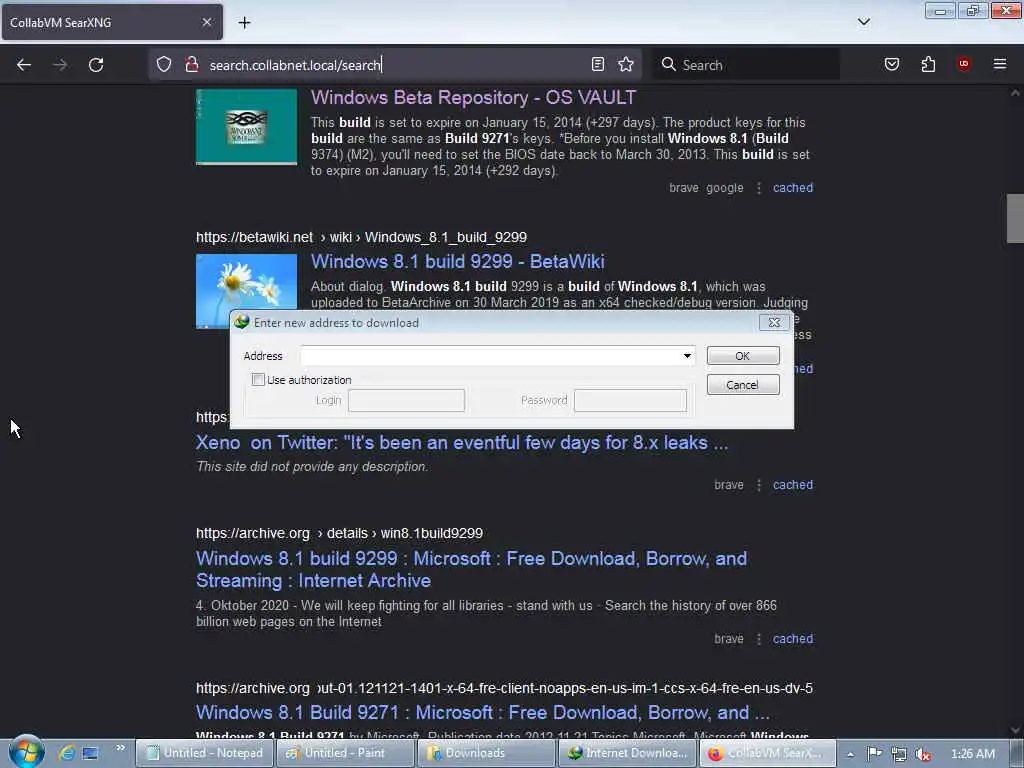Show hidden tray icons arrow
Screen dimensions: 1024x768
click(850, 754)
